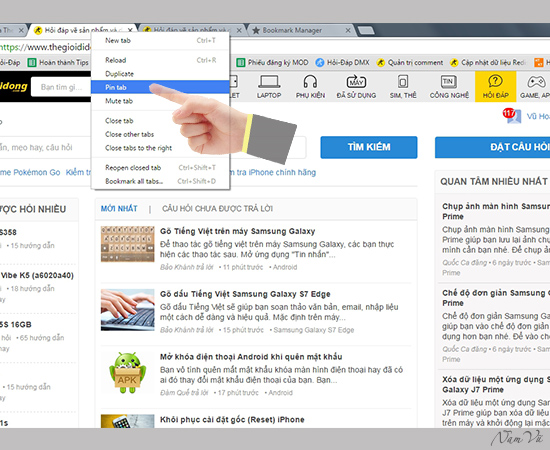Click the Android tag under Gõ Tiếng Việt

[285, 267]
